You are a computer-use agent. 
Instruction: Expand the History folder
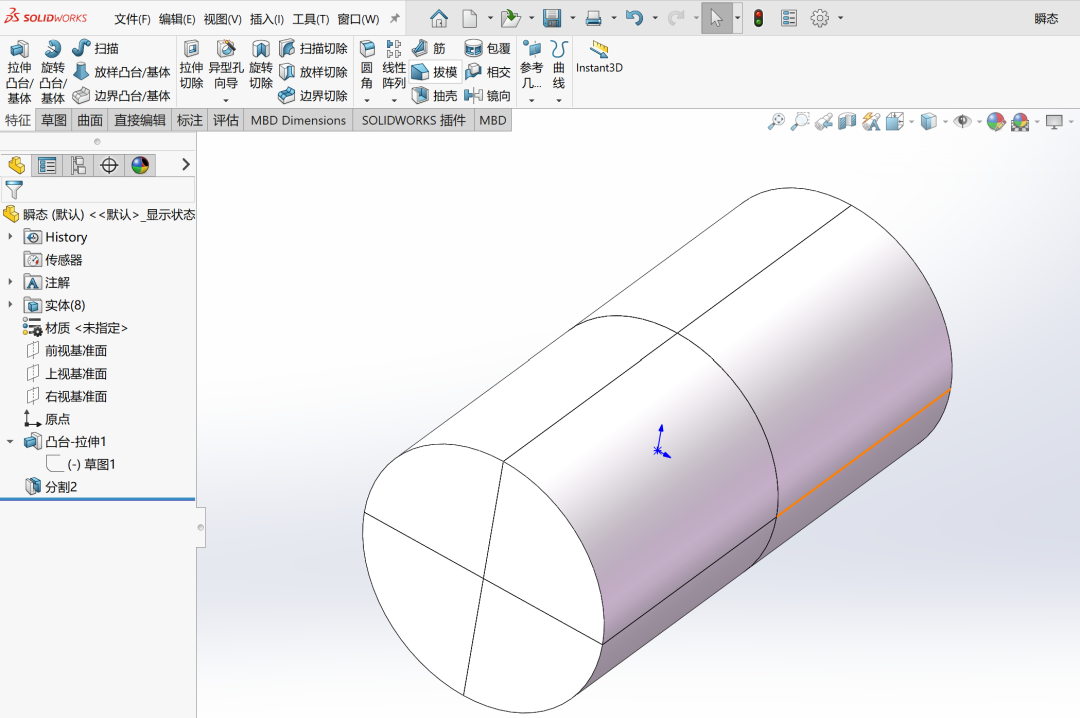click(10, 236)
